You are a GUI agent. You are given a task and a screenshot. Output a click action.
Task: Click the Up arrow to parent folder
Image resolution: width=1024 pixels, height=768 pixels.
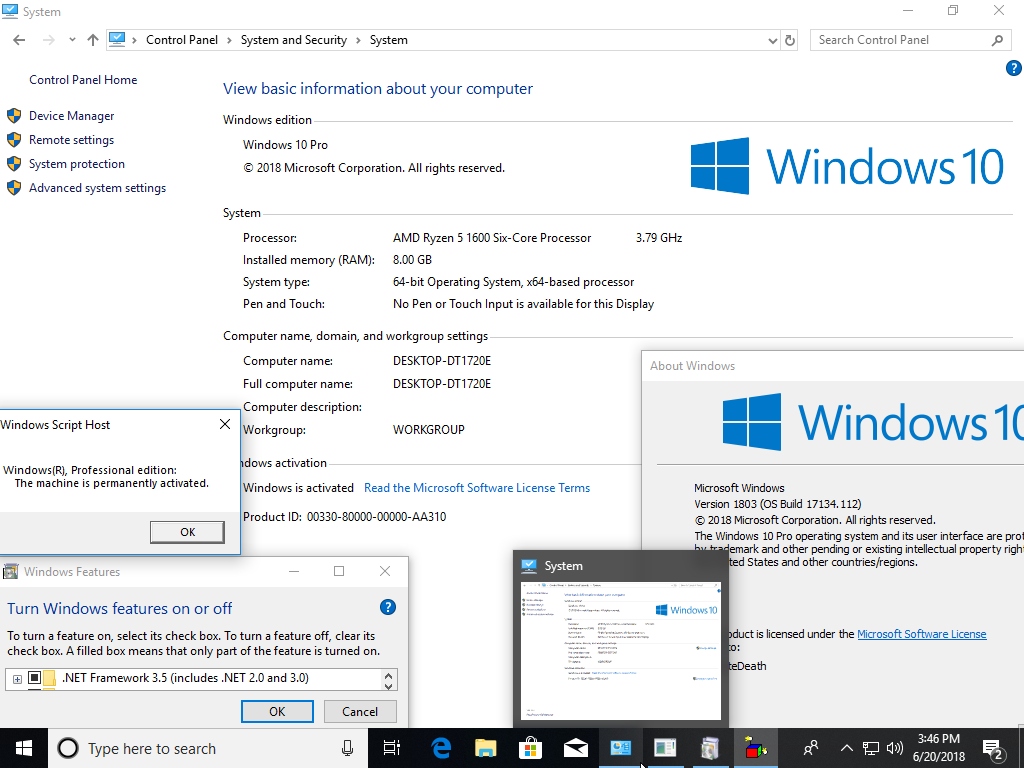click(x=93, y=40)
